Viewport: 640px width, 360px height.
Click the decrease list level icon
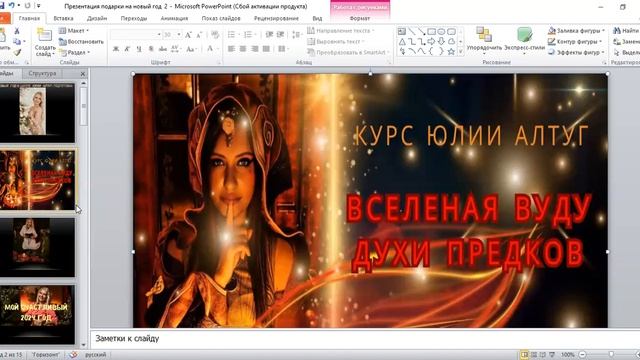[269, 35]
